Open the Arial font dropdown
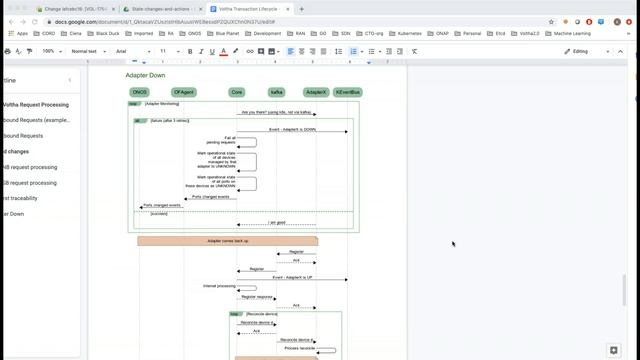Viewport: 640px width, 360px height. (133, 51)
